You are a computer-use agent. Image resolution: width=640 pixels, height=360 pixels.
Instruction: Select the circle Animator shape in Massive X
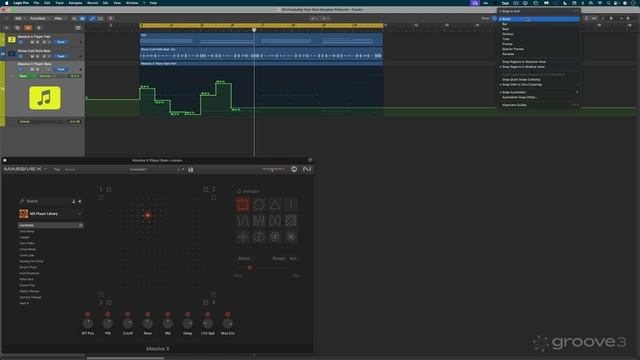coord(259,204)
